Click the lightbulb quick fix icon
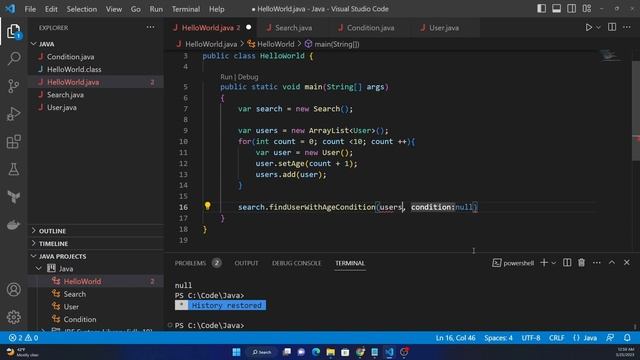This screenshot has height=360, width=640. point(207,206)
